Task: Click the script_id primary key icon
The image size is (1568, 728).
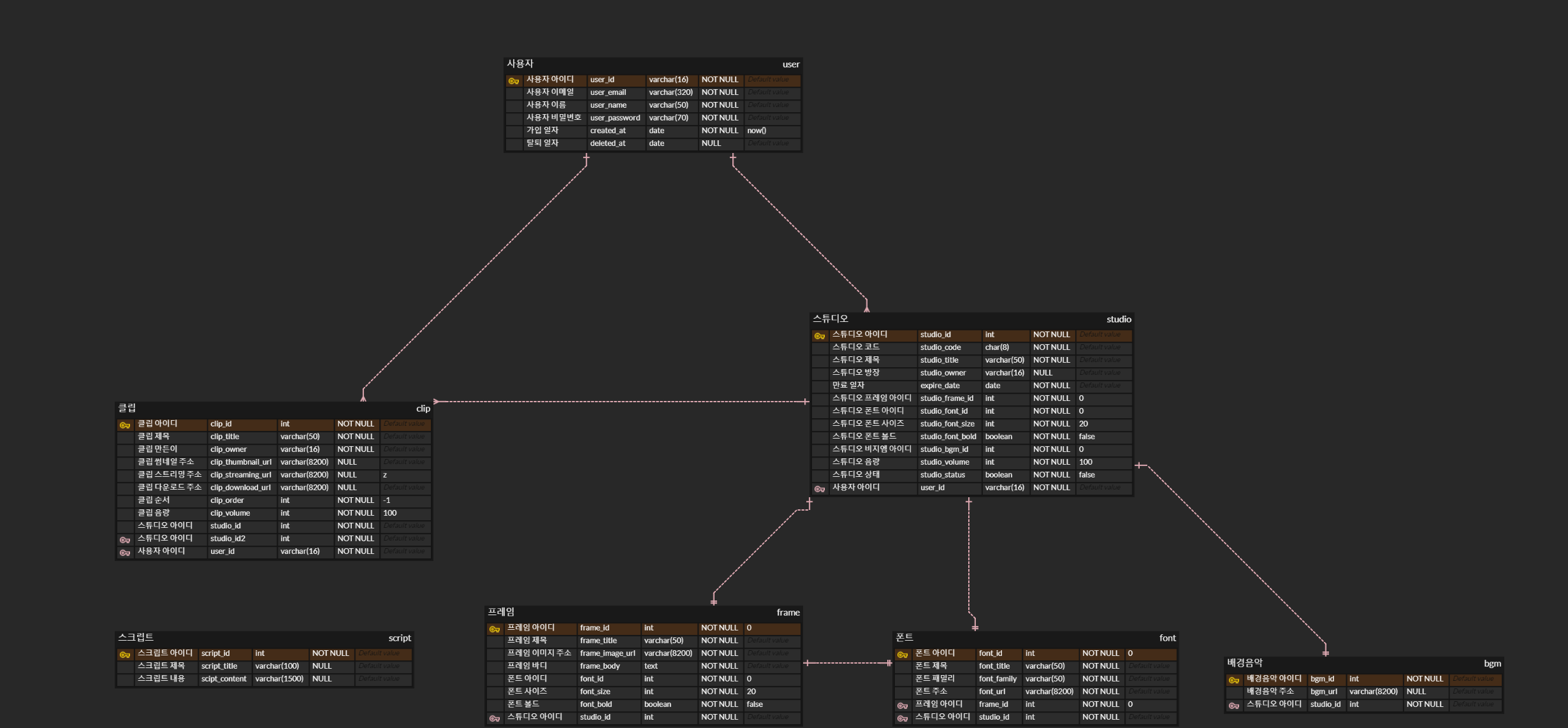Action: pos(125,655)
